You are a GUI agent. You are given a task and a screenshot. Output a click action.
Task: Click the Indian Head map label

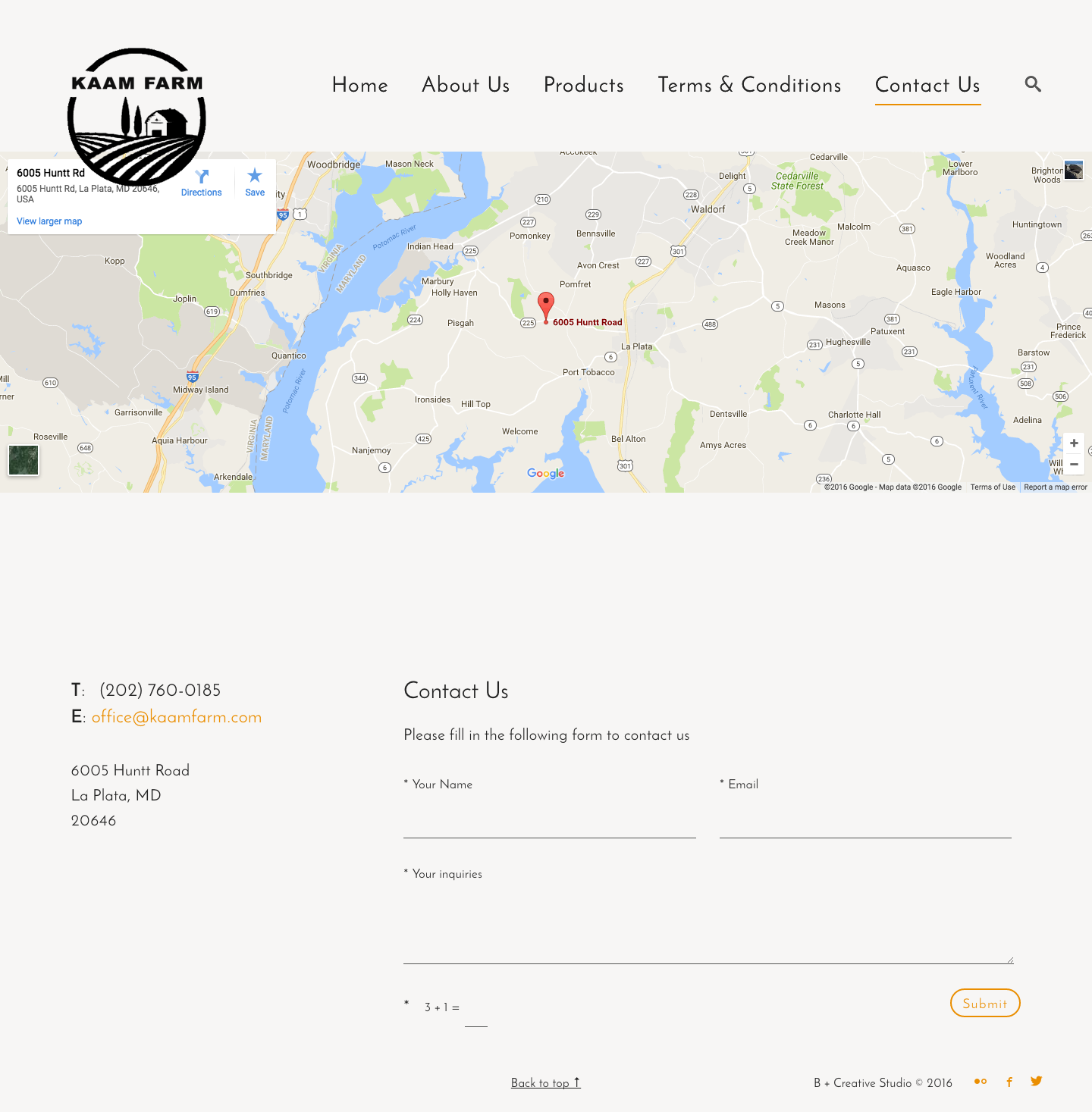(430, 246)
